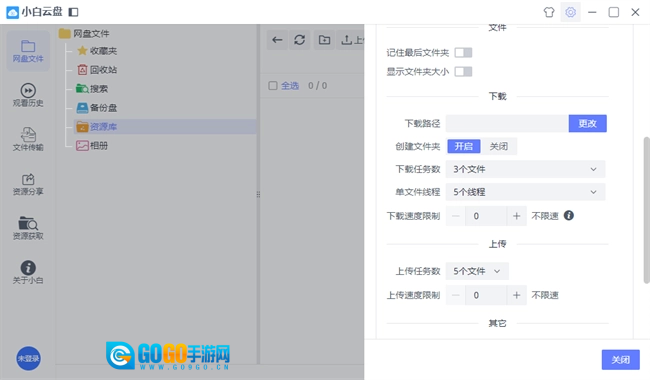The width and height of the screenshot is (650, 380).
Task: Open 下载任务数 dropdown showing 3个文件
Action: click(525, 169)
